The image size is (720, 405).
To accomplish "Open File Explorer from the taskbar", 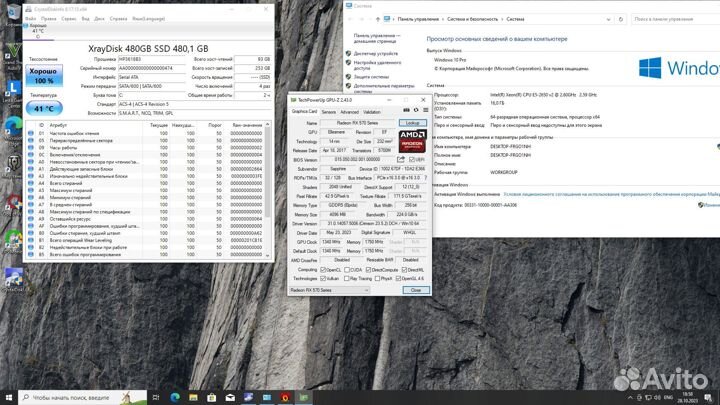I will coord(193,397).
